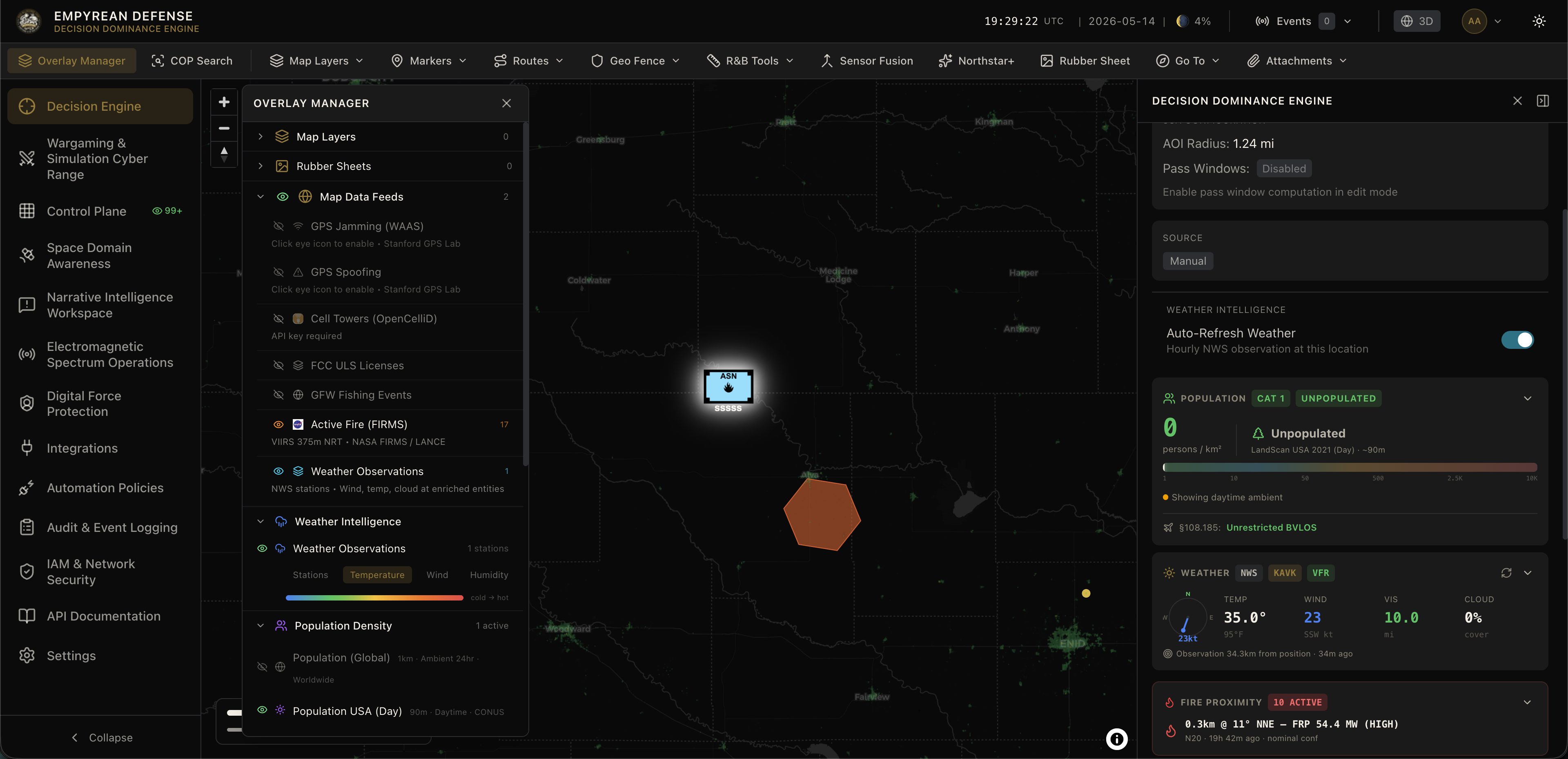The image size is (1568, 759).
Task: Hide Population USA (Day) layer
Action: pos(262,710)
